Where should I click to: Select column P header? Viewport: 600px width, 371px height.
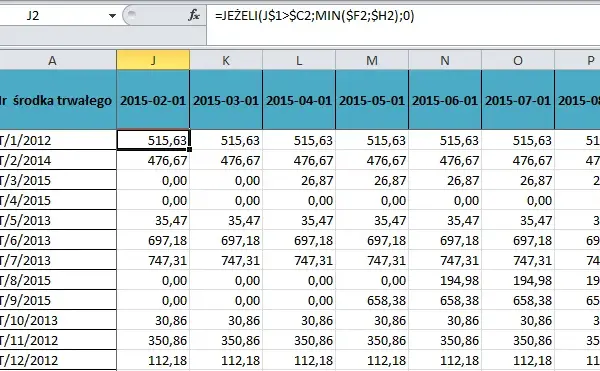578,60
